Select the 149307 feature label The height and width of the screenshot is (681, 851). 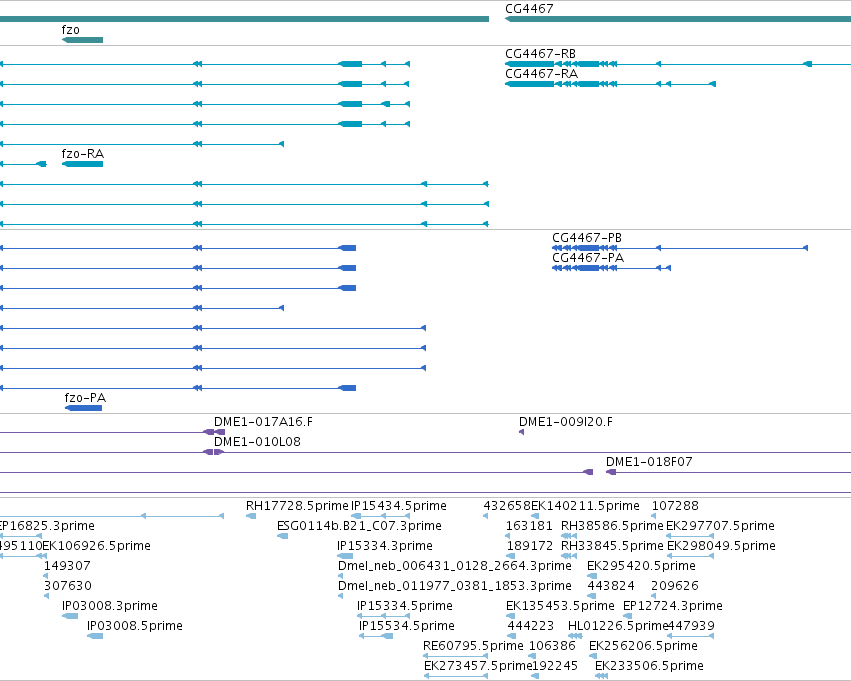coord(67,566)
